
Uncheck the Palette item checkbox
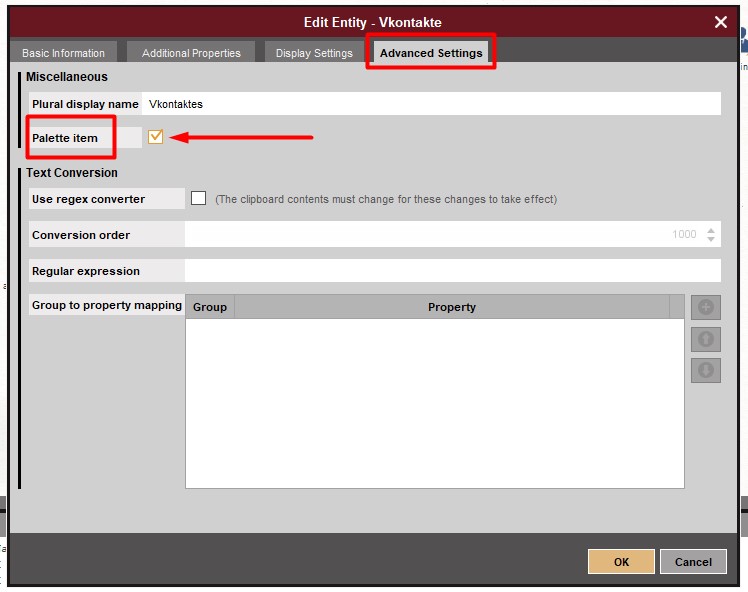click(156, 137)
